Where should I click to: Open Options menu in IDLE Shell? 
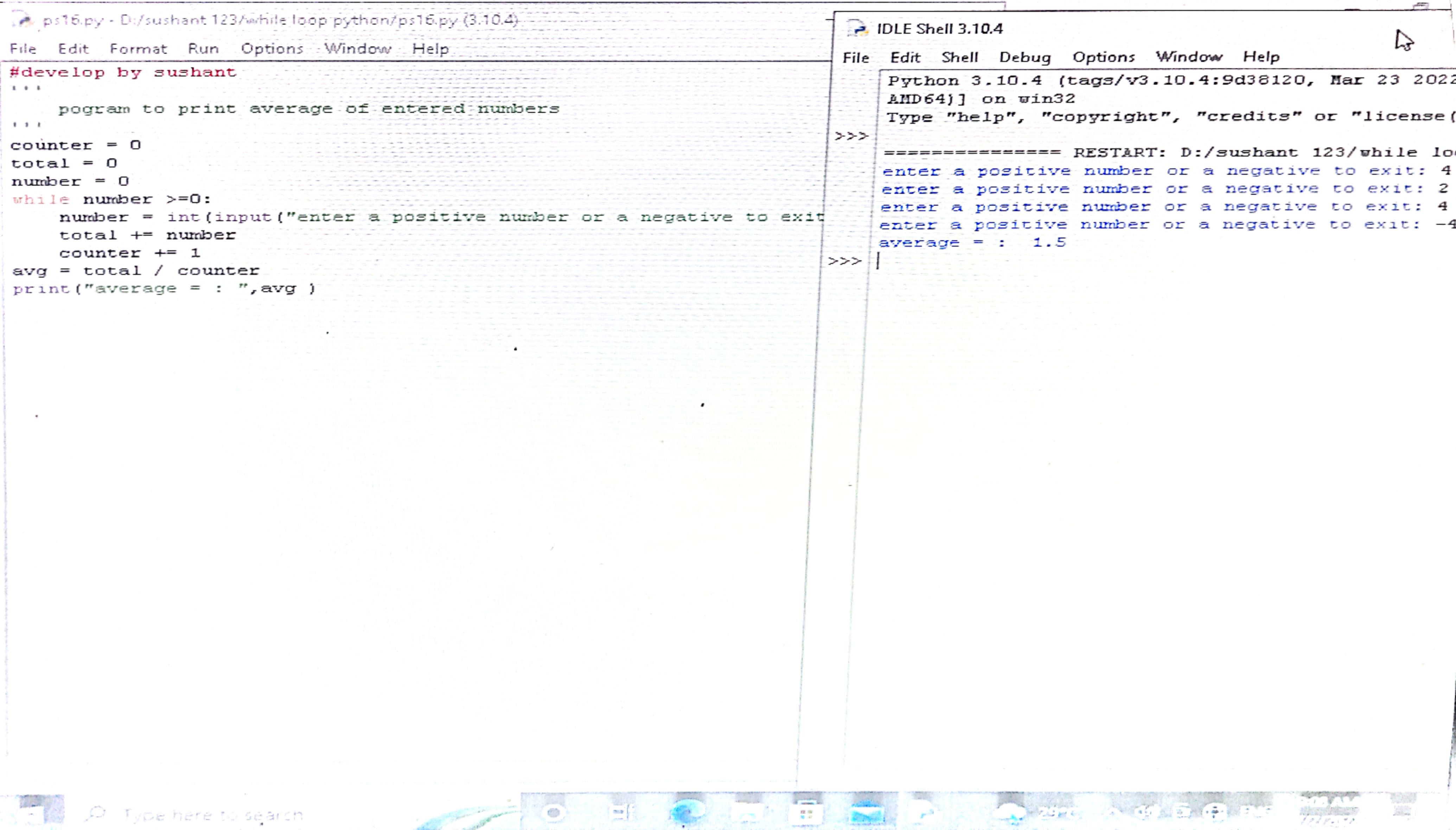pyautogui.click(x=1103, y=57)
